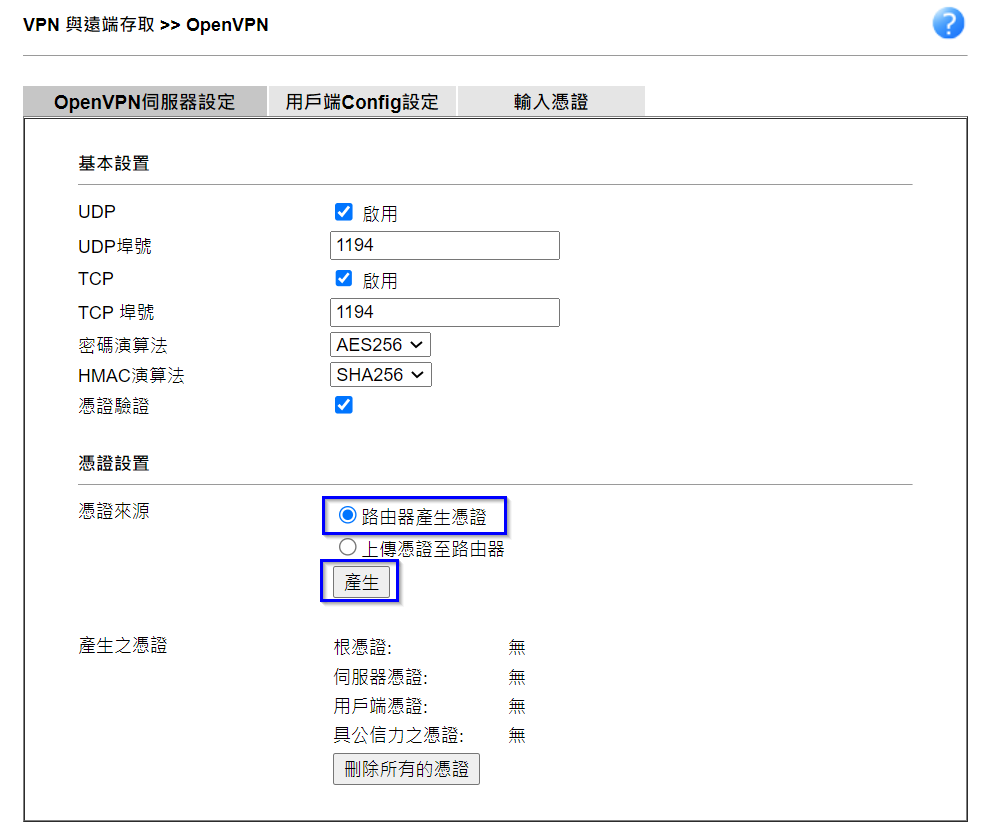Click the VPN 與遠端存取 >> OpenVPN page title

click(x=145, y=24)
